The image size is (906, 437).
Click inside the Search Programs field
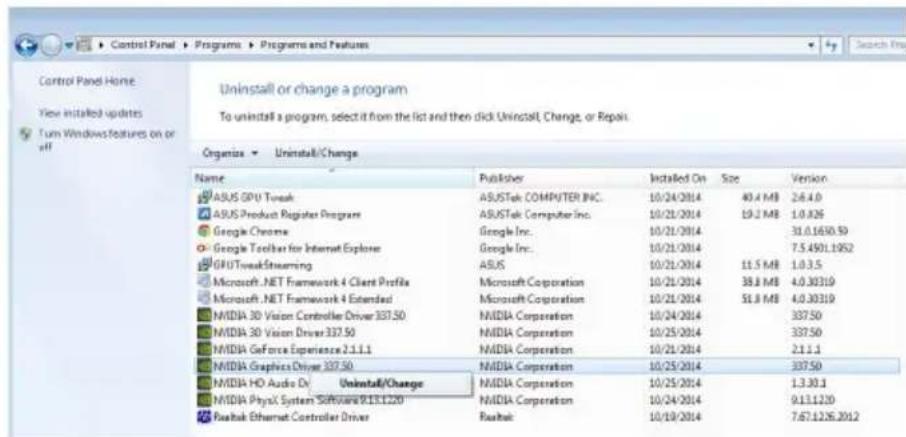[x=877, y=45]
